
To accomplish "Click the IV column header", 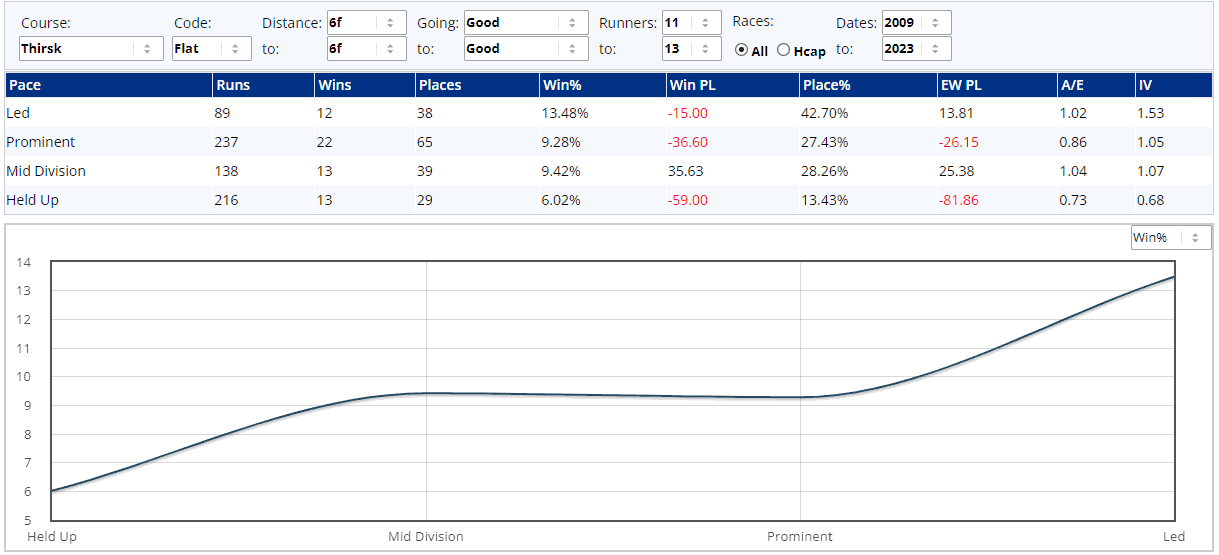I will pyautogui.click(x=1145, y=85).
